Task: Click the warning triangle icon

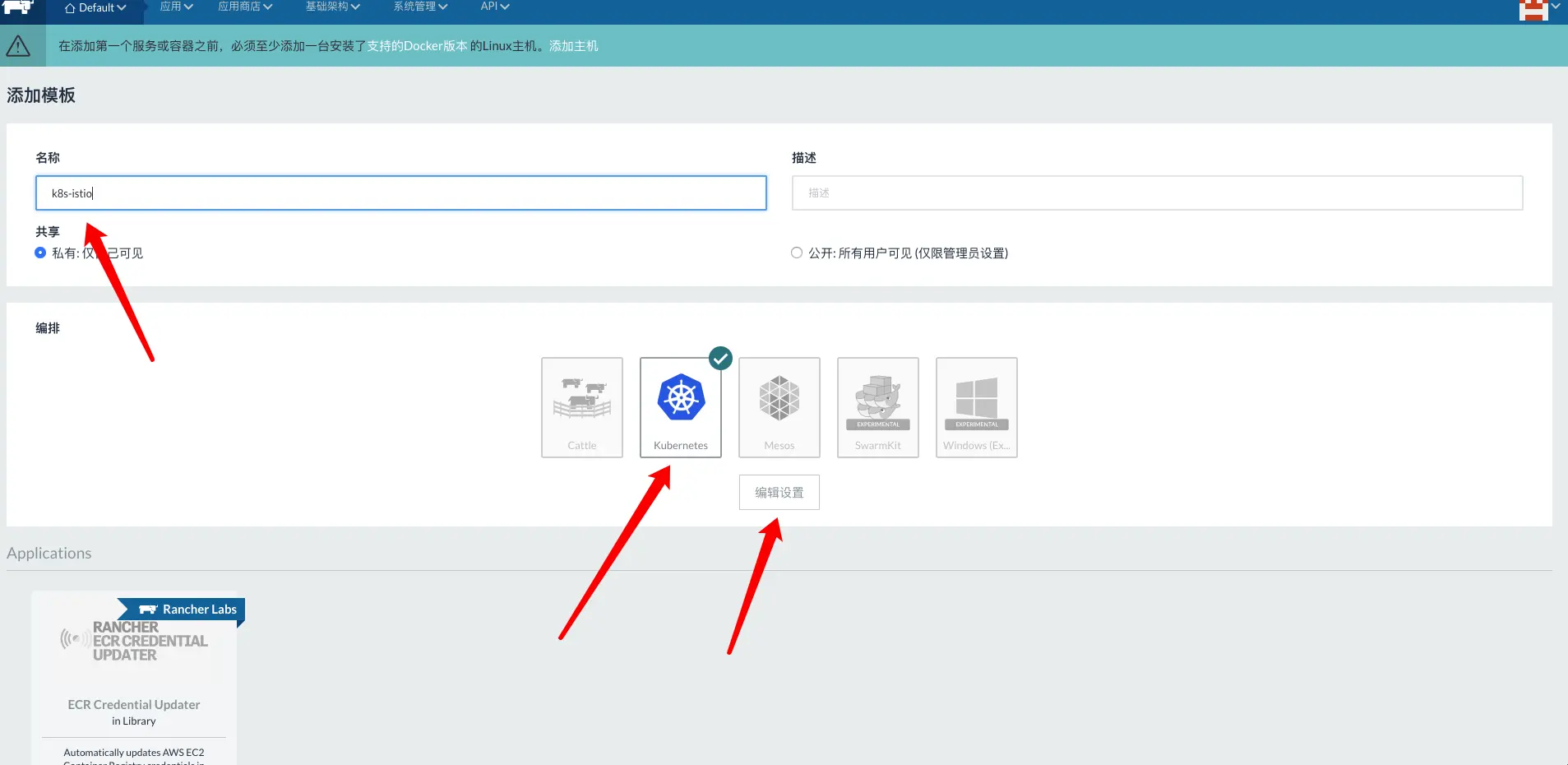Action: coord(18,46)
